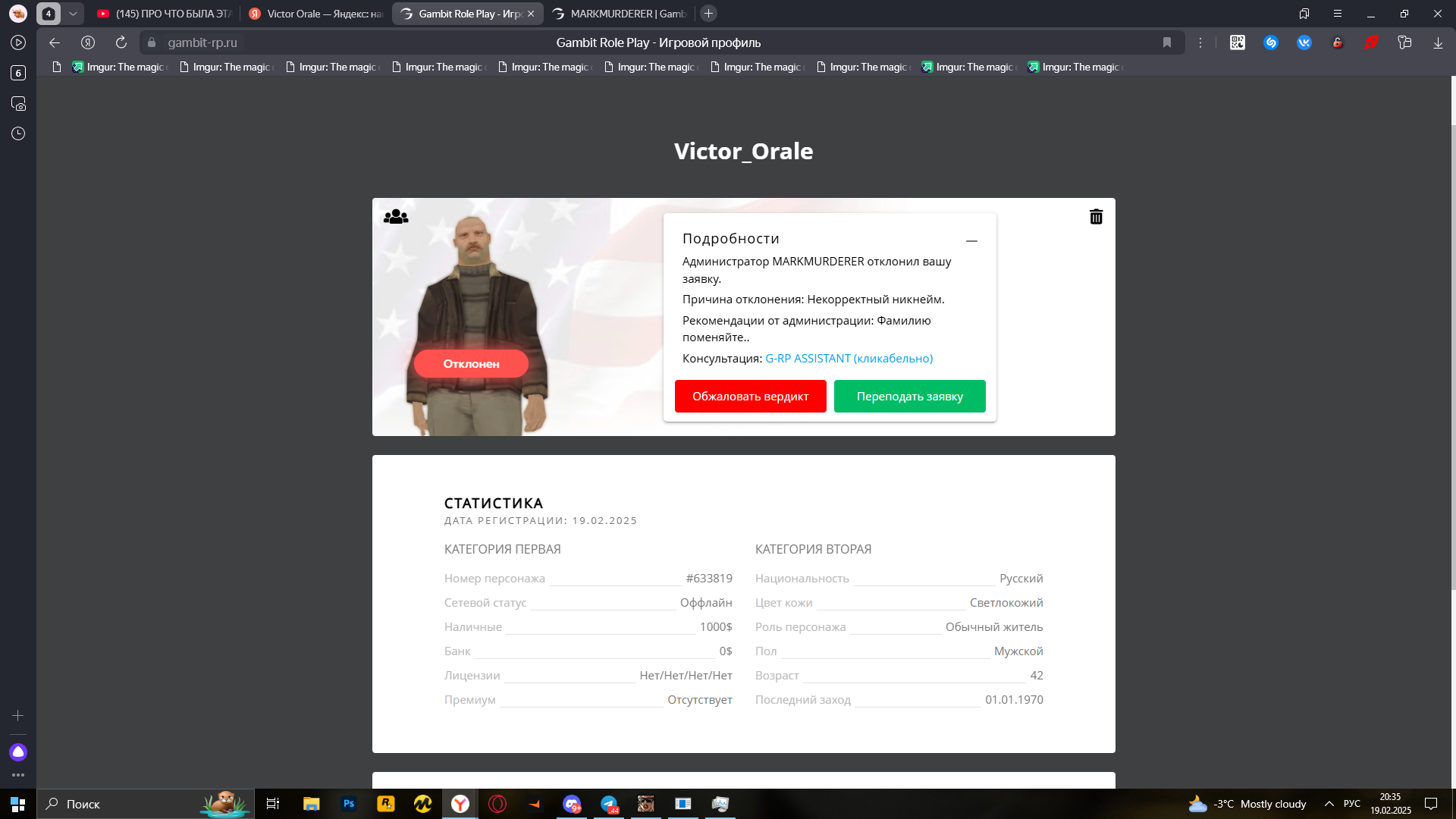Open a new browser tab
Viewport: 1456px width, 819px height.
tap(708, 14)
